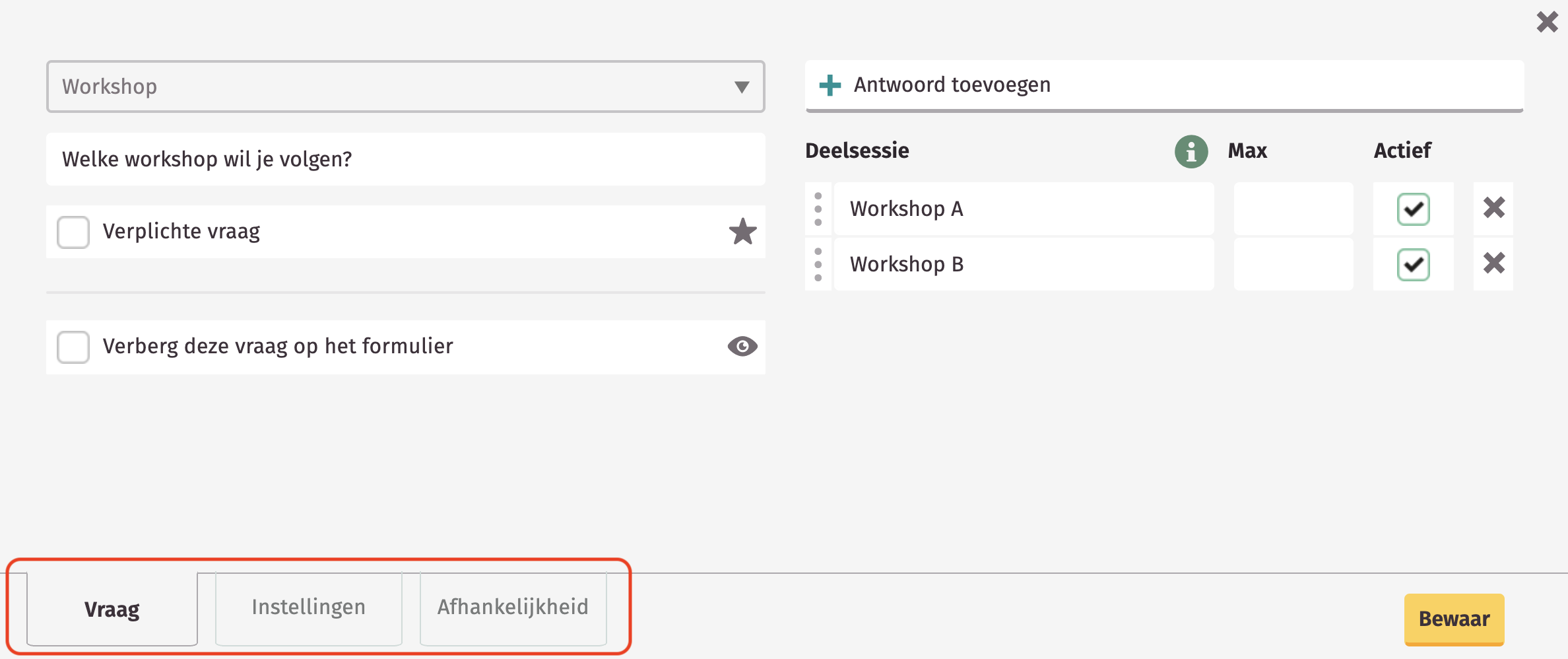Click the drag handle dots of Workshop B
This screenshot has width=1568, height=659.
818,264
